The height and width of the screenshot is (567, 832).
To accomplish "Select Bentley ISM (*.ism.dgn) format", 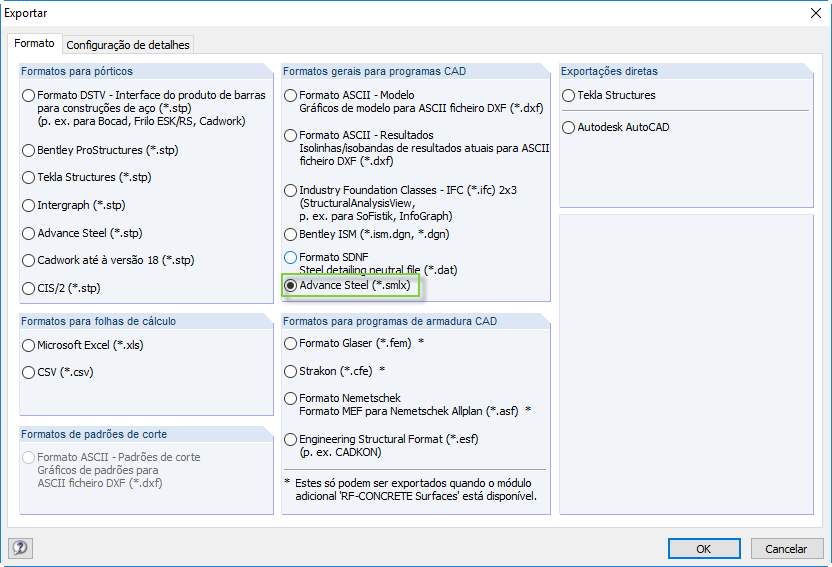I will pyautogui.click(x=291, y=235).
